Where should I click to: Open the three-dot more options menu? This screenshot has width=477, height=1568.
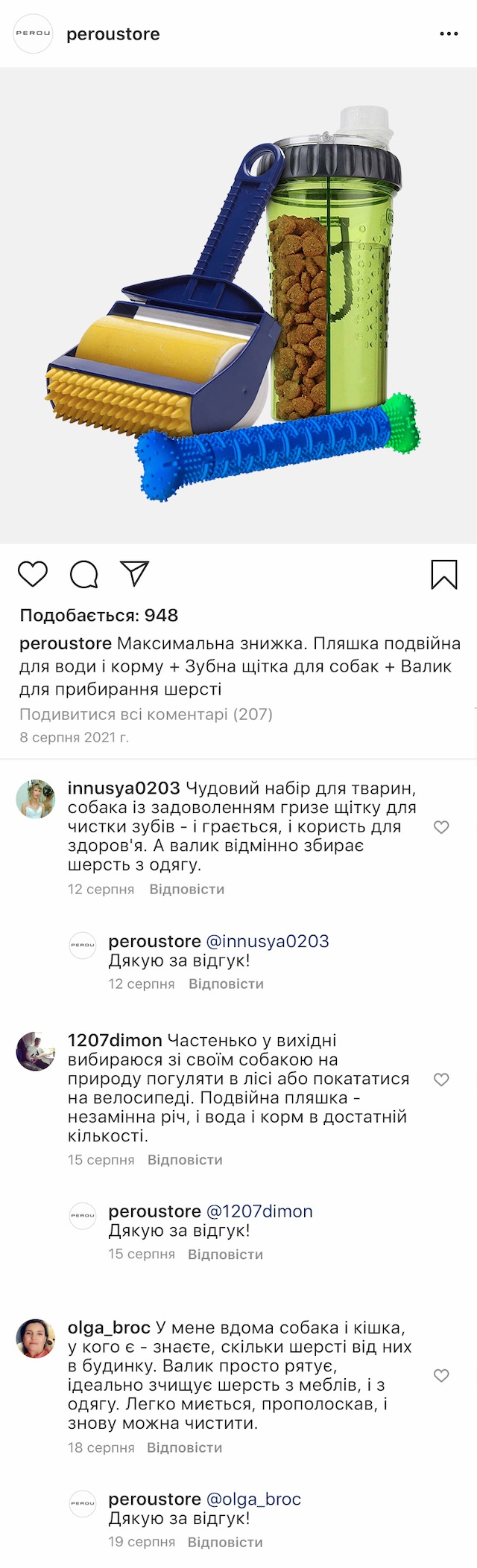449,34
